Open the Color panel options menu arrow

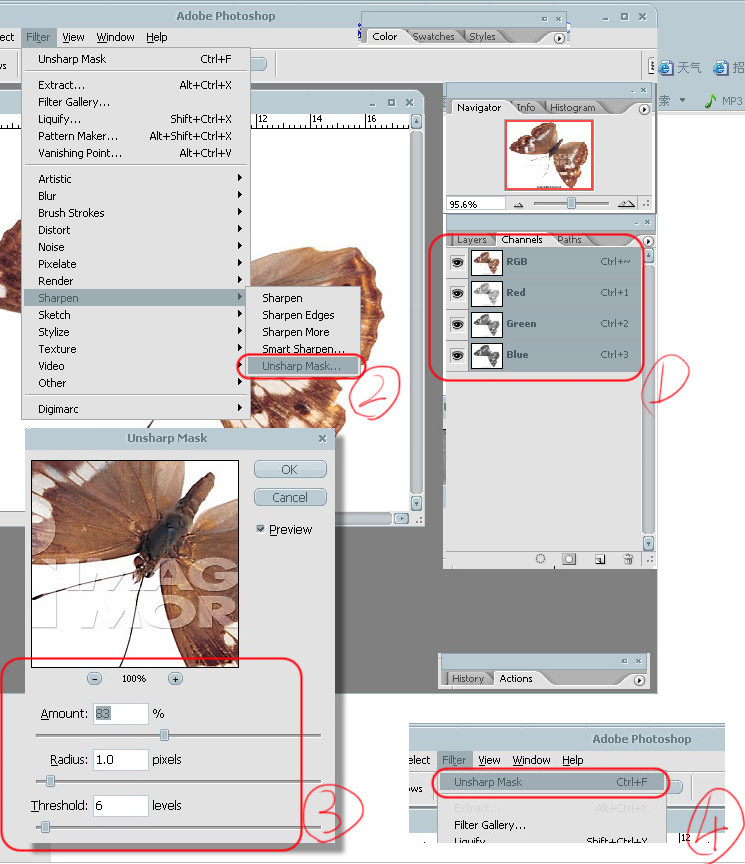click(x=559, y=38)
